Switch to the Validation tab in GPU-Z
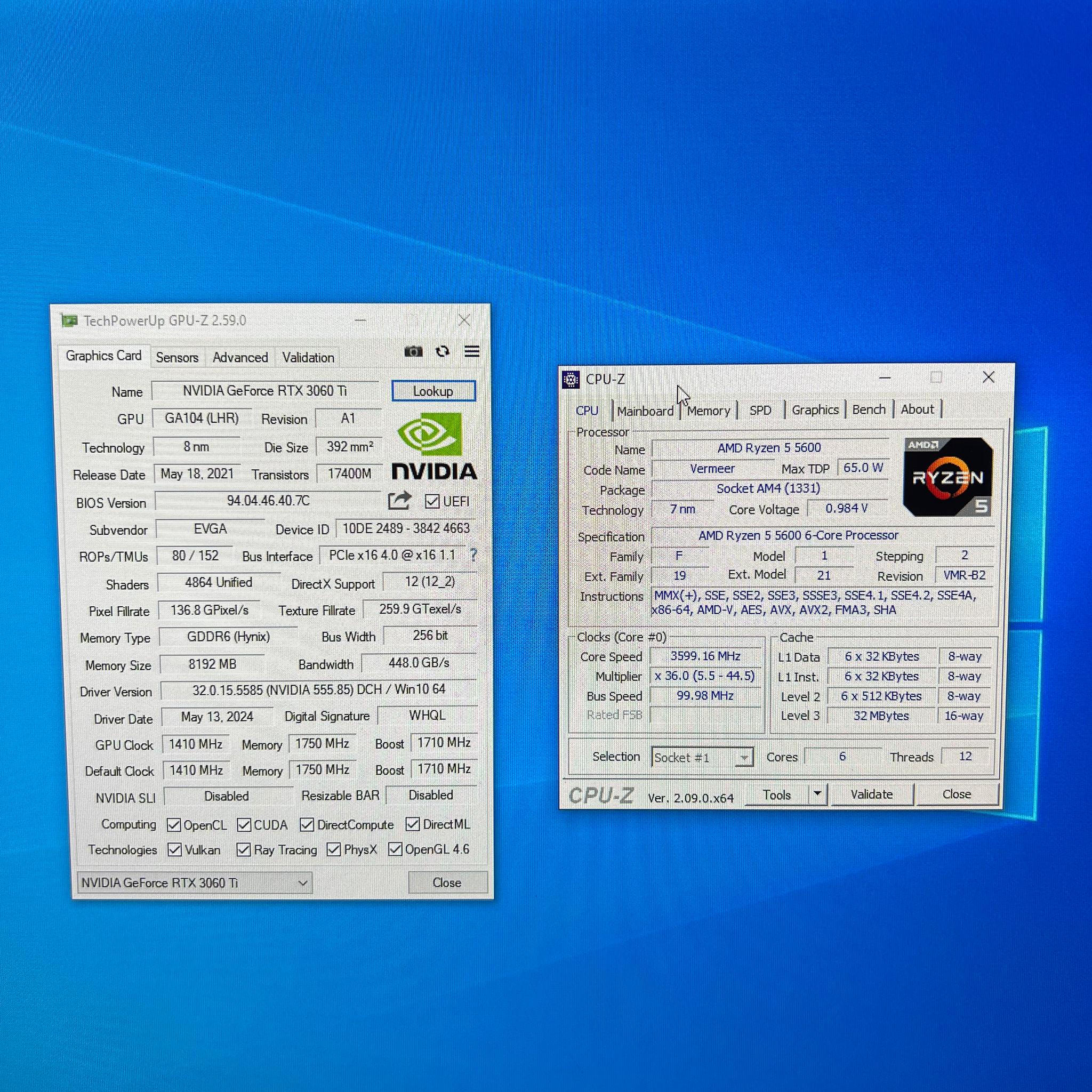This screenshot has width=1092, height=1092. [308, 358]
